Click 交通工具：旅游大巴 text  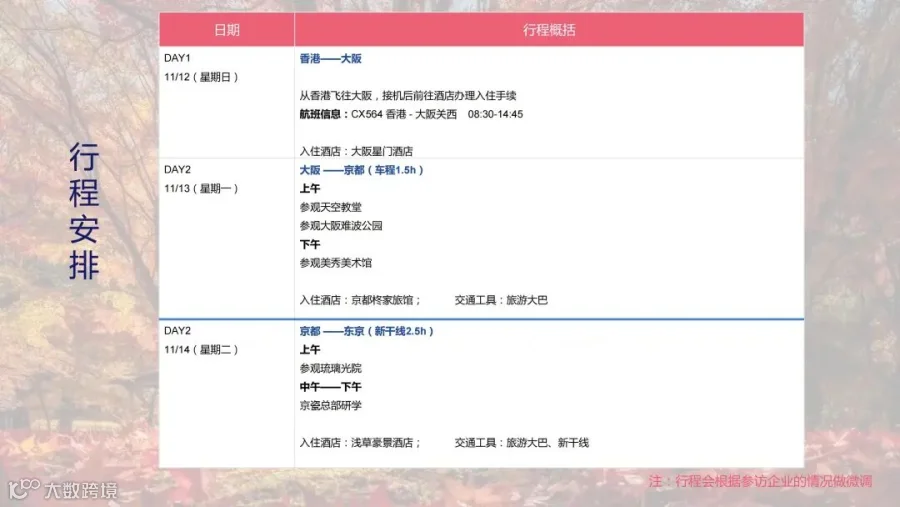click(501, 300)
